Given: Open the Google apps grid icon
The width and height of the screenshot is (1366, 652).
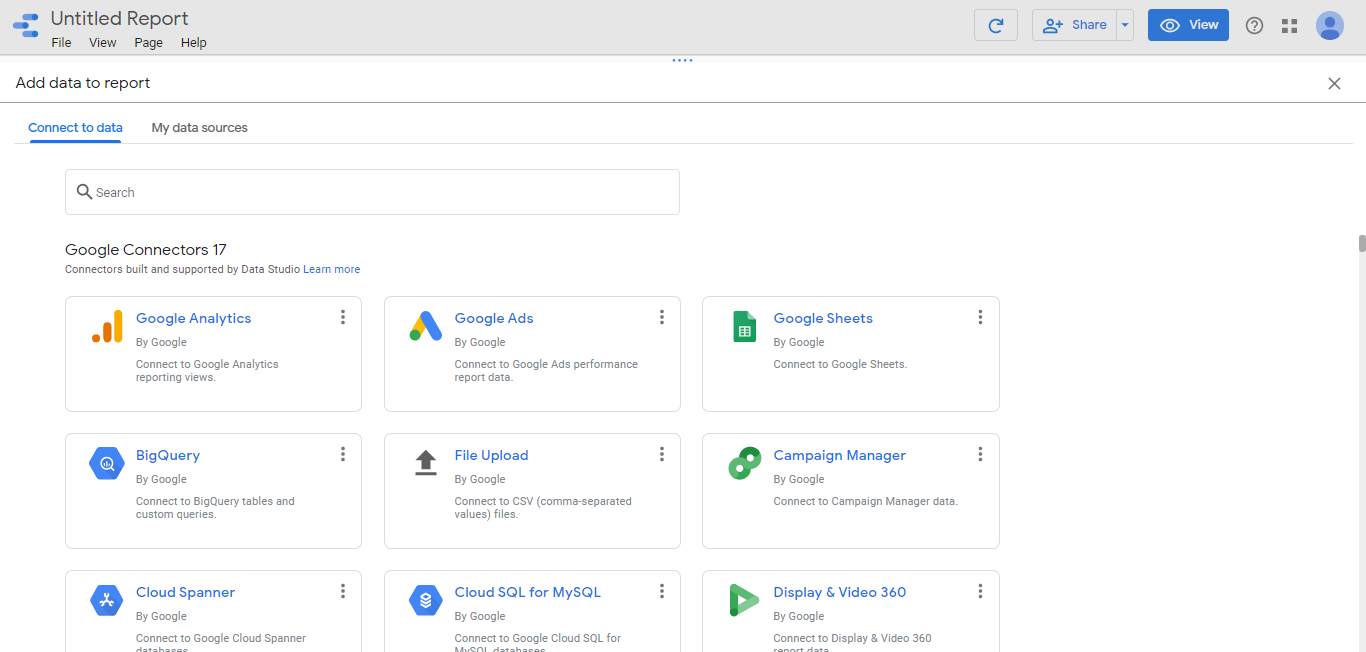Looking at the screenshot, I should tap(1289, 26).
